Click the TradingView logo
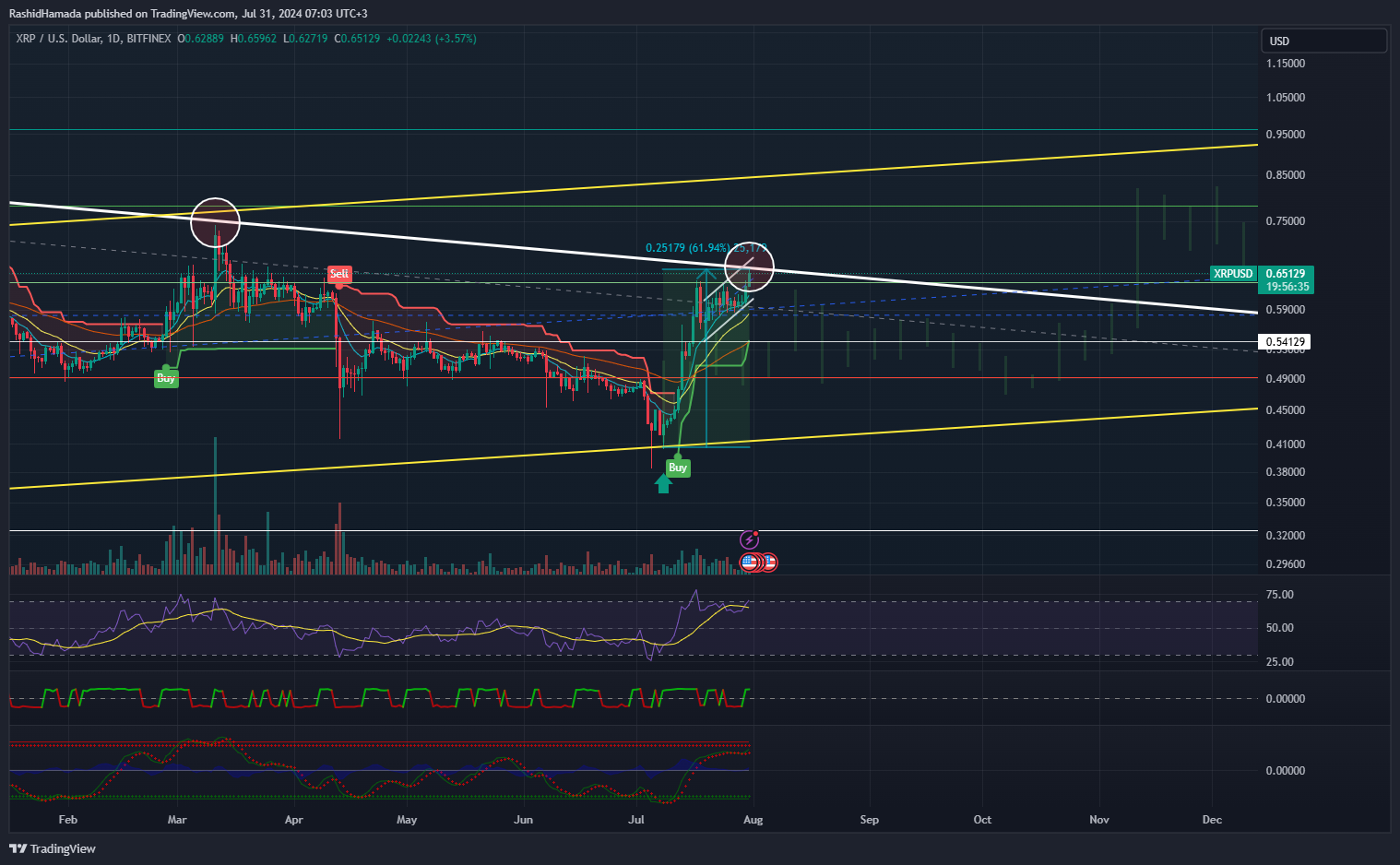 coord(53,848)
